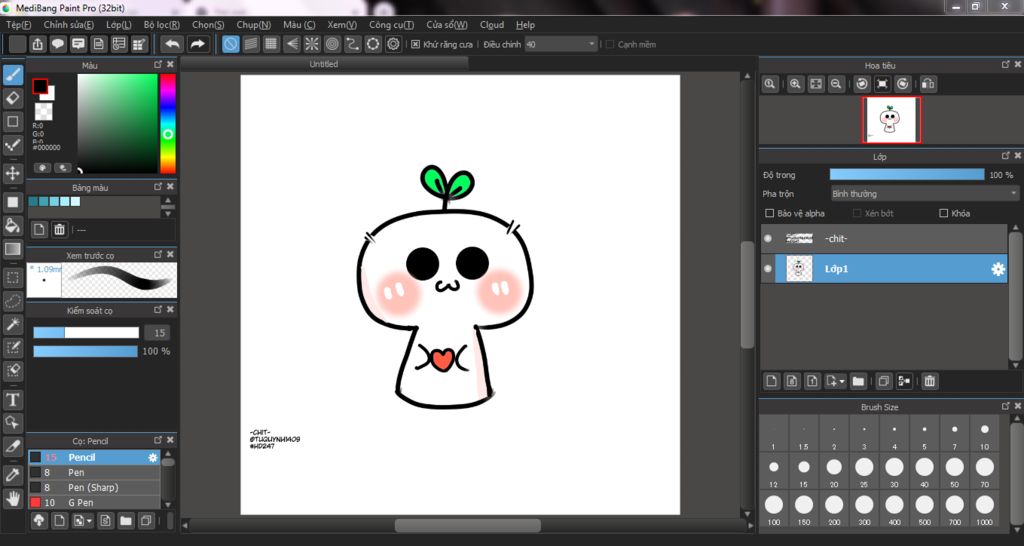Select the Gradient tool

pyautogui.click(x=13, y=249)
